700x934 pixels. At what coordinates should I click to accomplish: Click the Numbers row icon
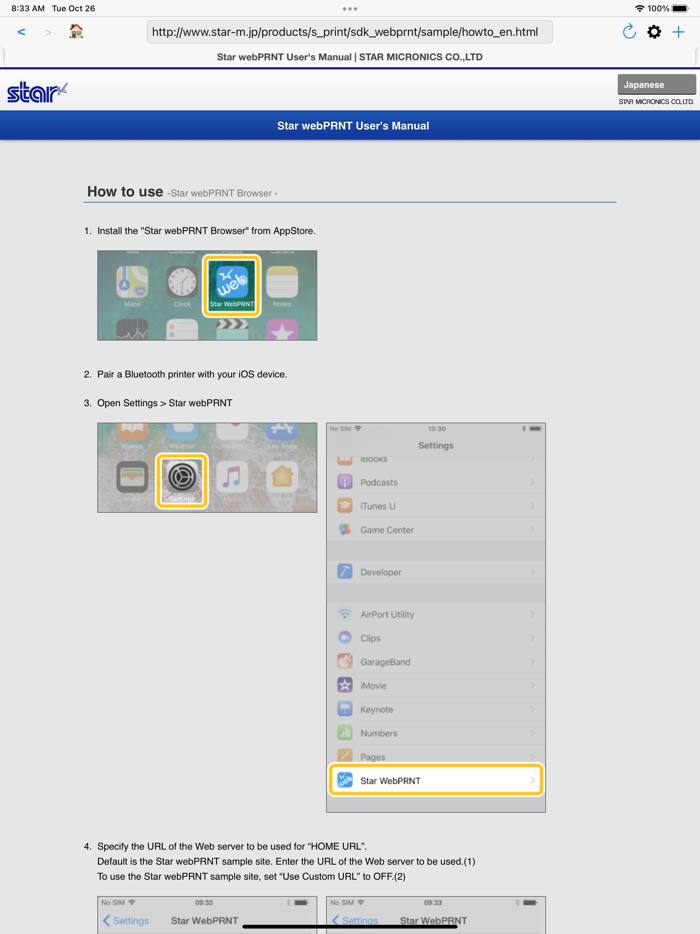[x=345, y=733]
